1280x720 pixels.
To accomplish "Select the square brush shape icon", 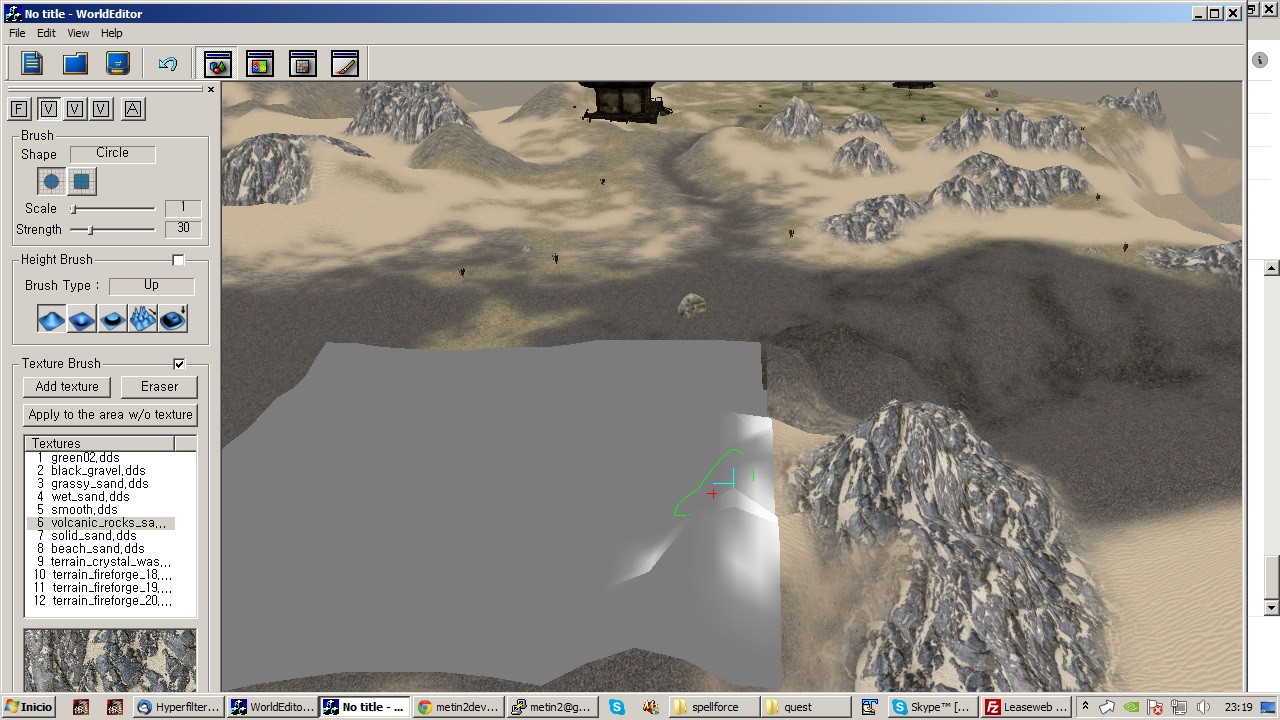I will (82, 182).
